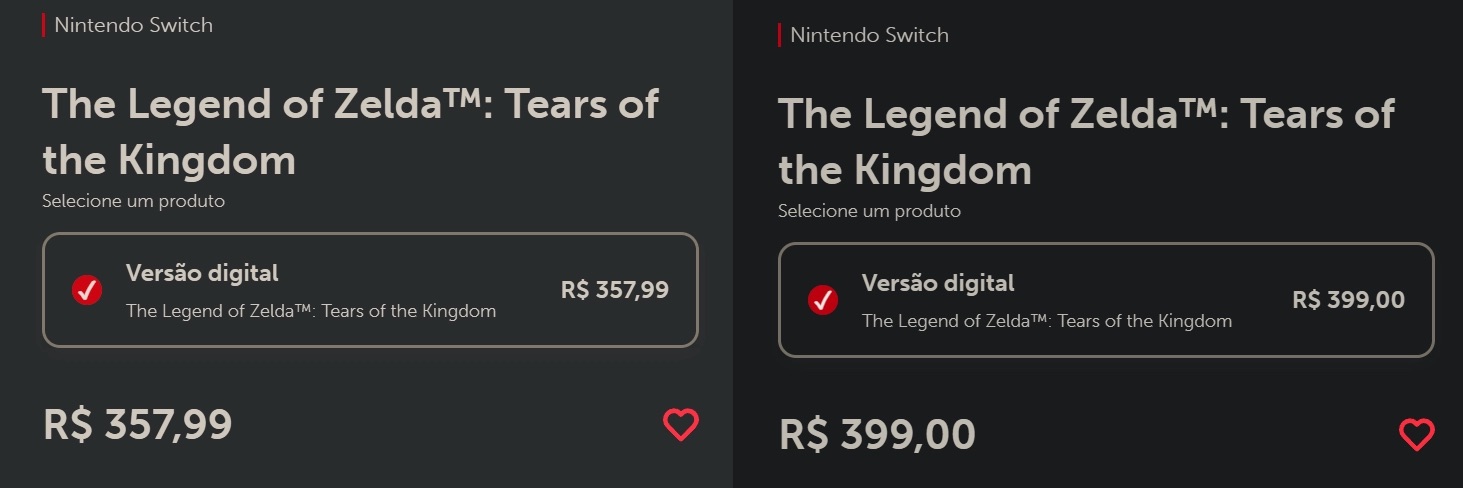Screen dimensions: 1463x488
Task: Open Nintendo Switch platform link above R$ 399,00 listing
Action: (869, 35)
